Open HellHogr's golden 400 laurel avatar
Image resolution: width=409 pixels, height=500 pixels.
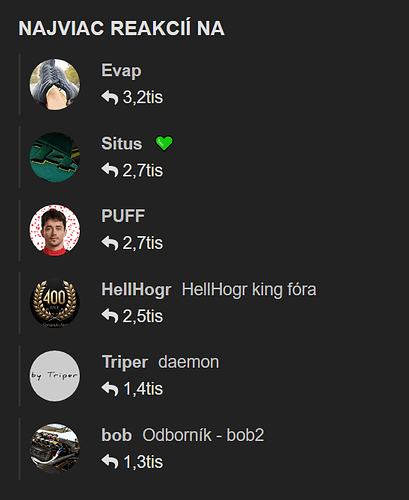point(55,303)
